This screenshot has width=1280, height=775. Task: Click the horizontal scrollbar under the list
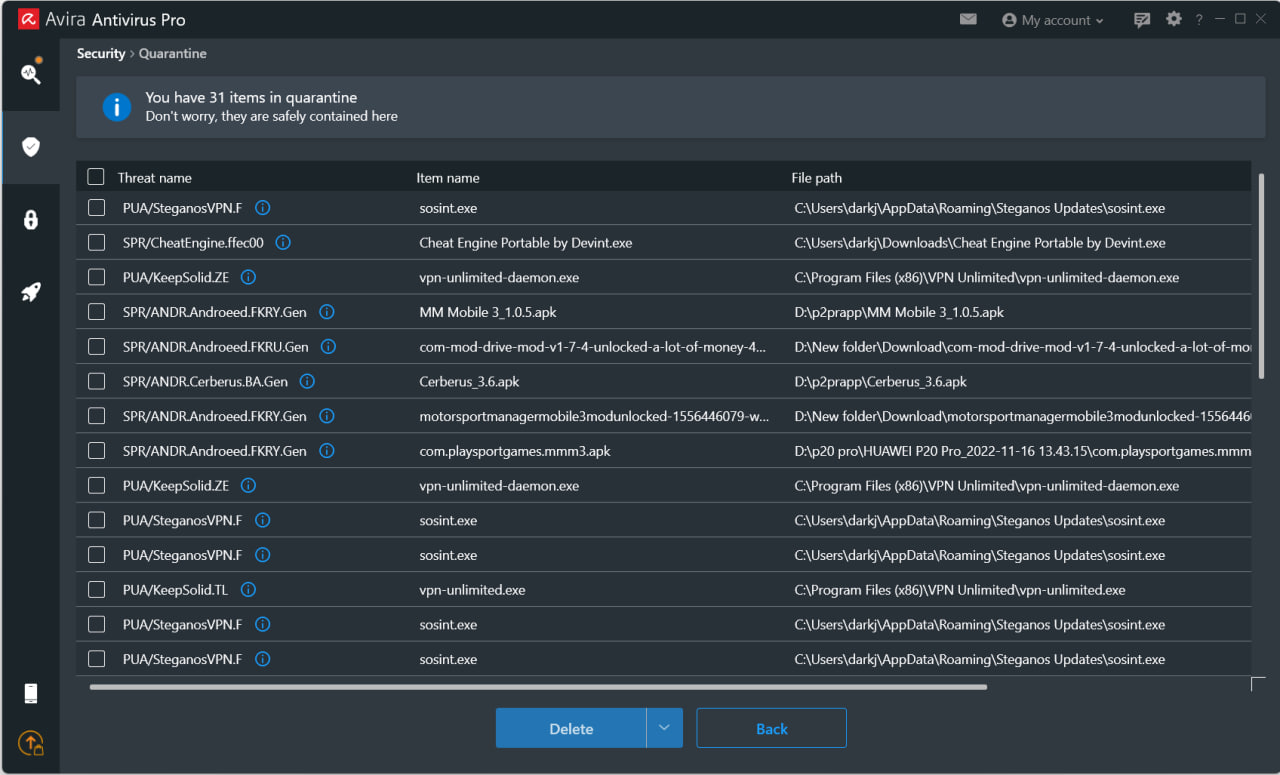(x=538, y=687)
